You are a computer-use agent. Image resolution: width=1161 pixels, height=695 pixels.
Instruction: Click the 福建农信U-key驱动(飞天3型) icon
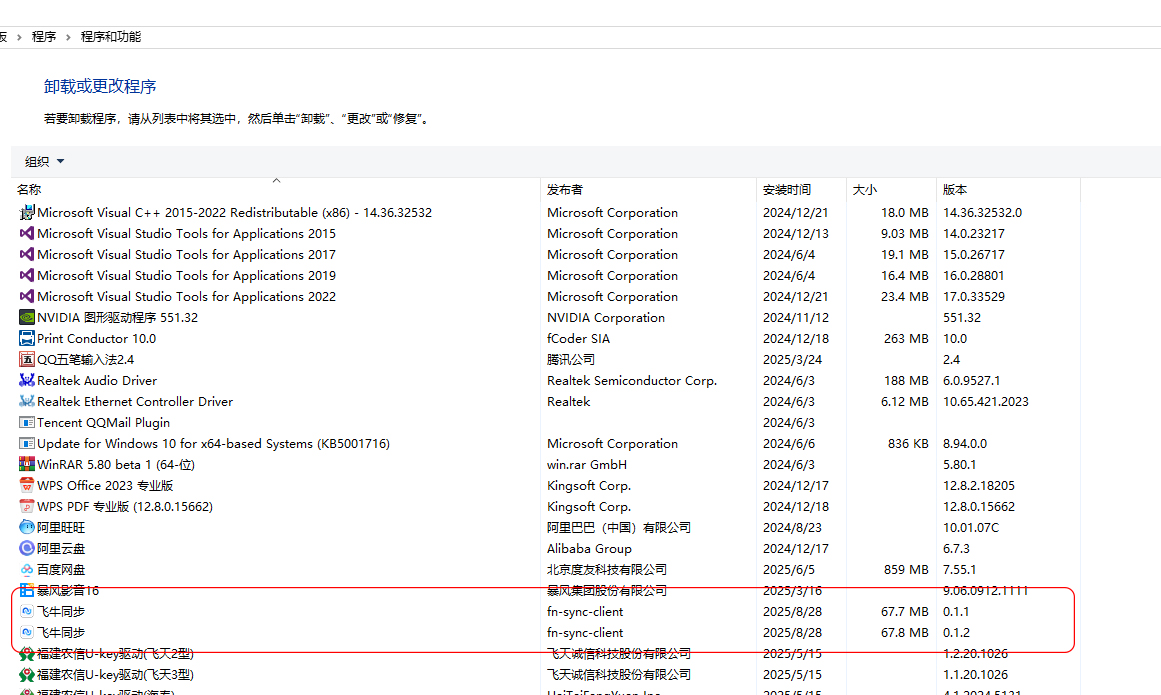27,675
